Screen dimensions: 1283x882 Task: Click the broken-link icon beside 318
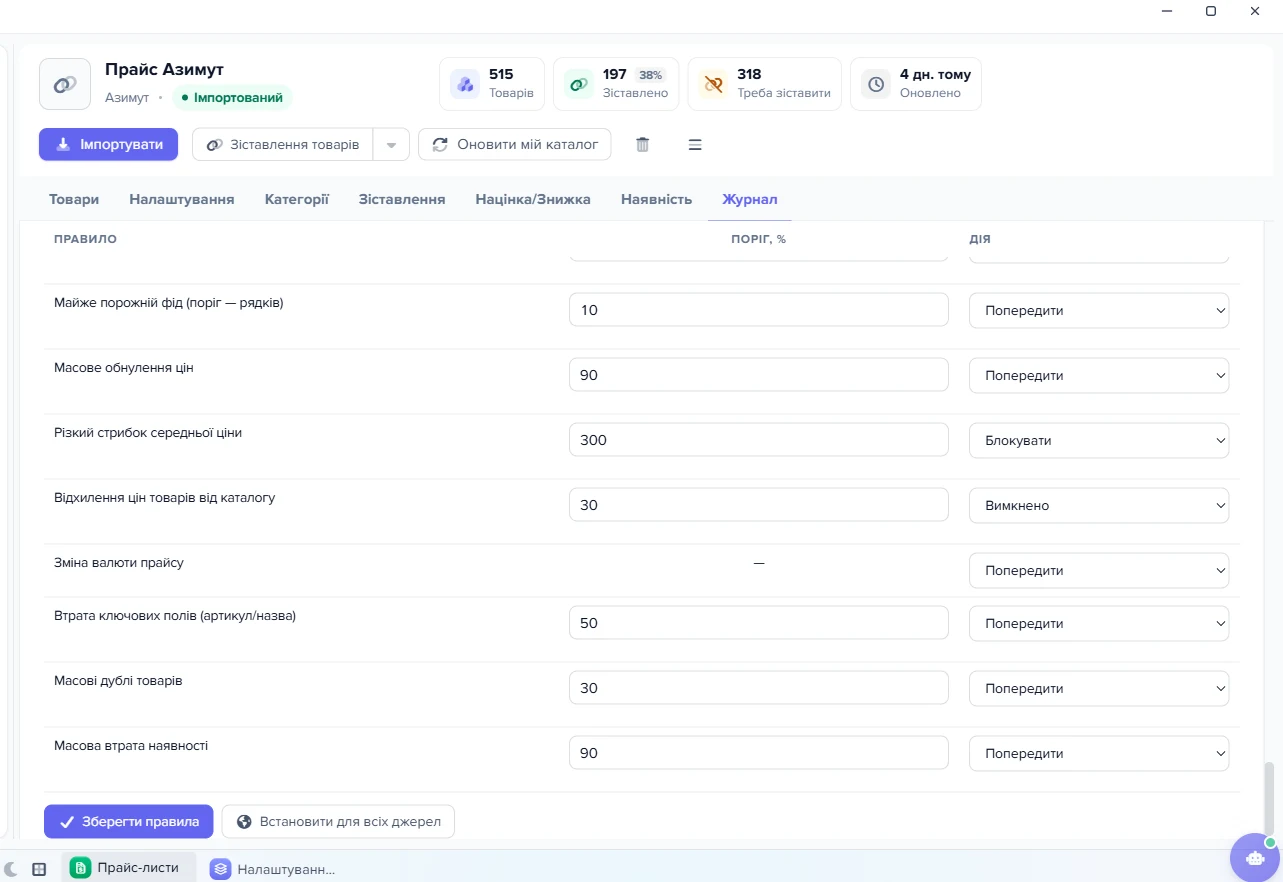[x=713, y=84]
